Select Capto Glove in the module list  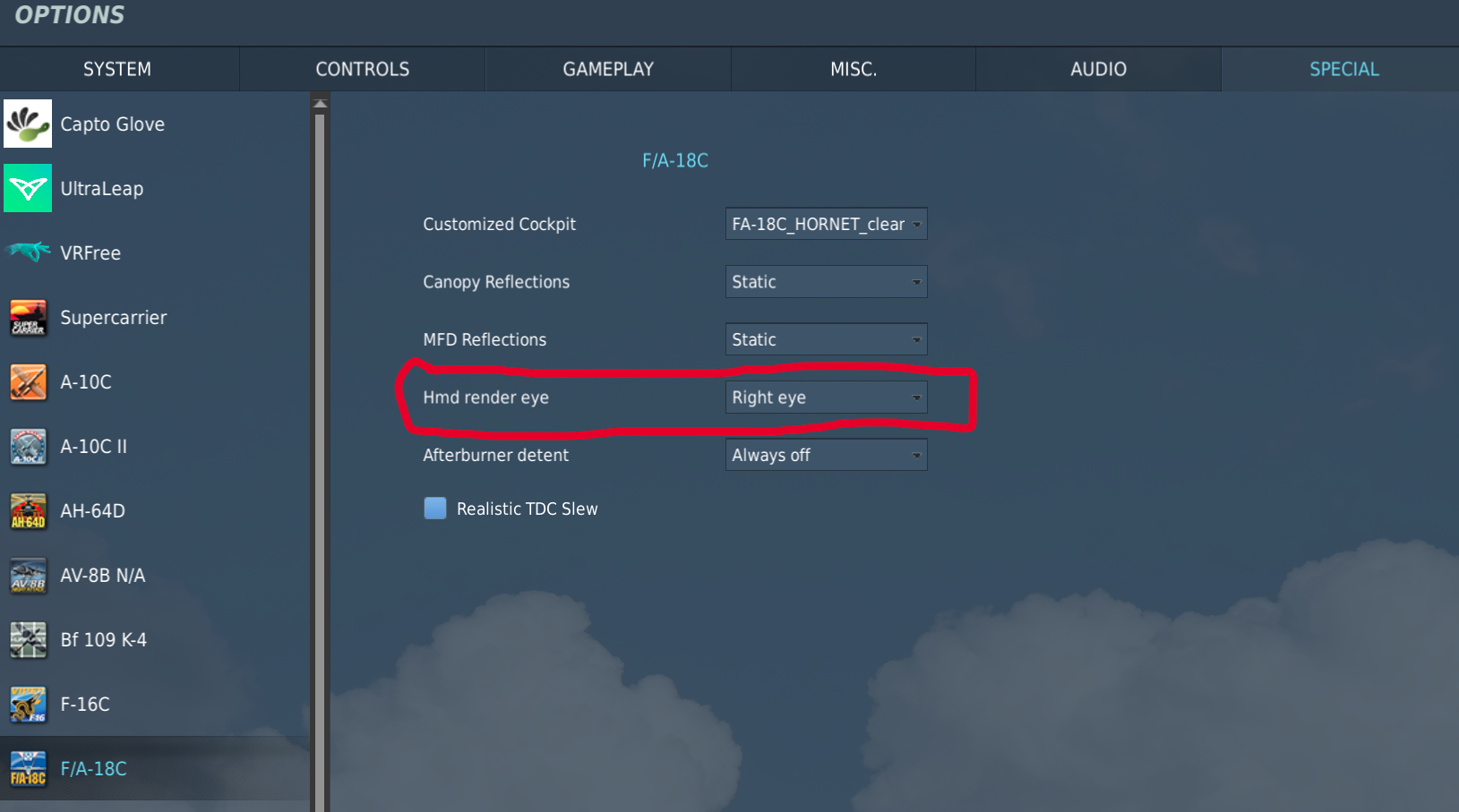tap(113, 124)
